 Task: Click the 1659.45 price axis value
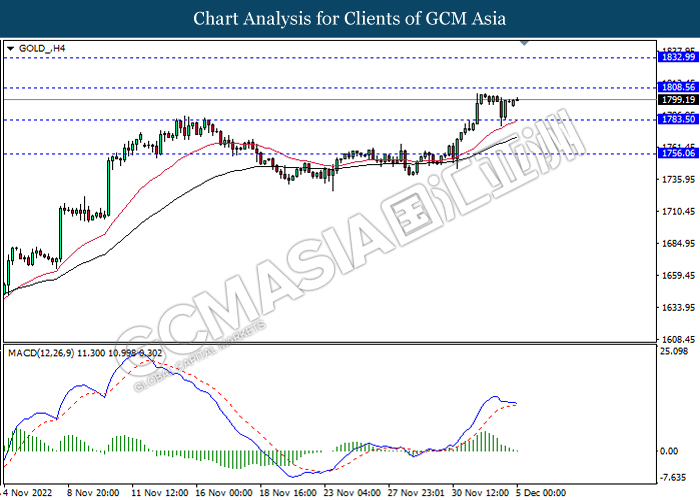[678, 275]
